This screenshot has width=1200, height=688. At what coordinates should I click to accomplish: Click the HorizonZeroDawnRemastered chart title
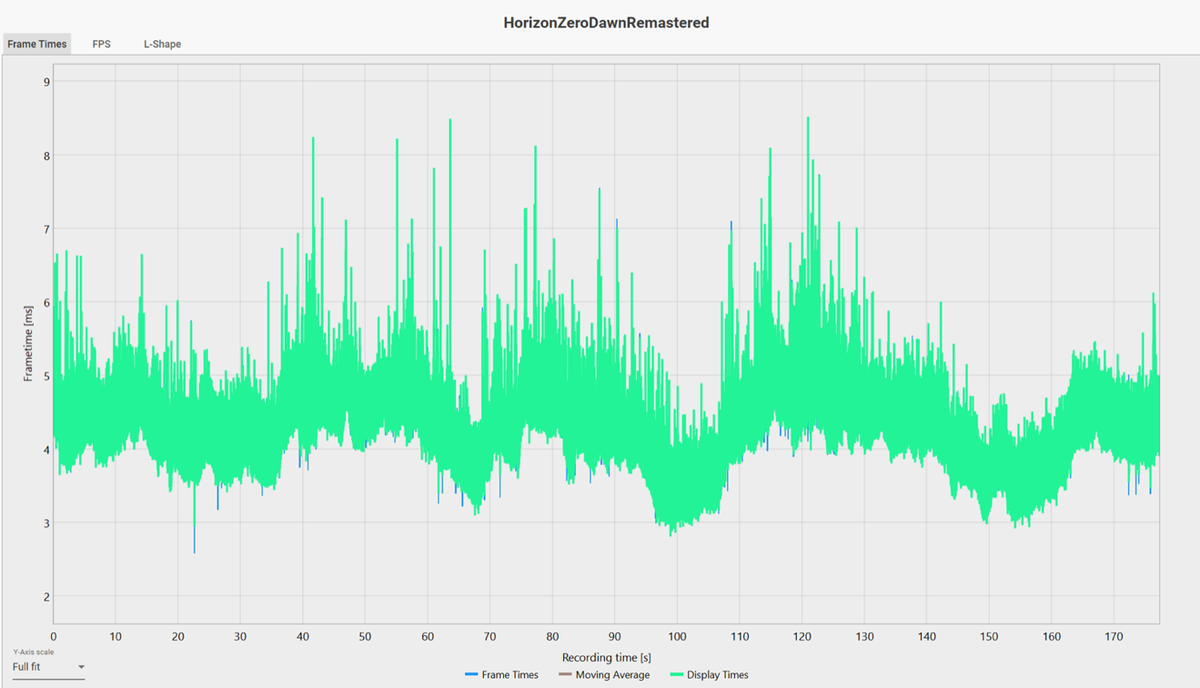click(x=607, y=22)
